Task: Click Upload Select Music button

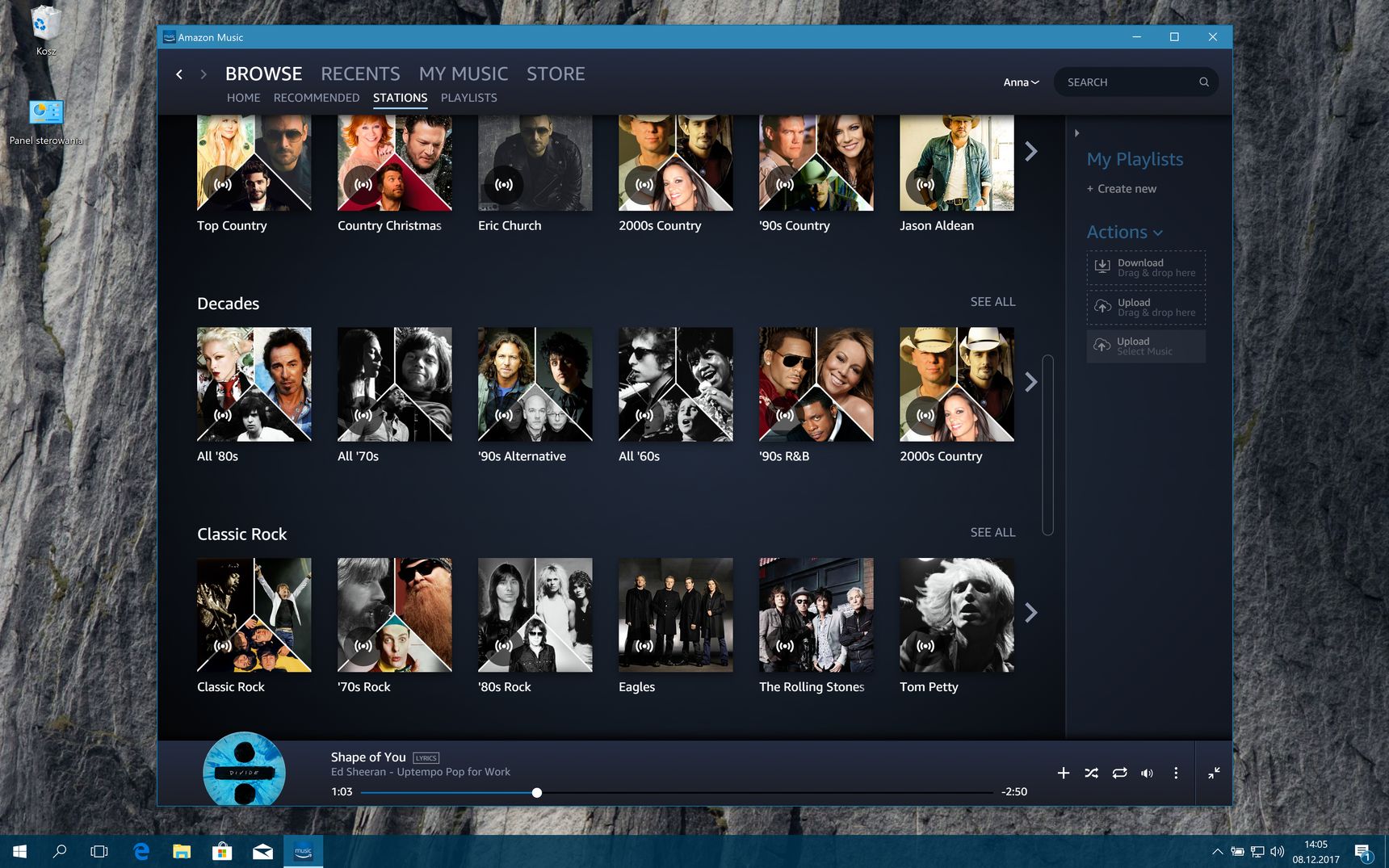Action: coord(1146,346)
